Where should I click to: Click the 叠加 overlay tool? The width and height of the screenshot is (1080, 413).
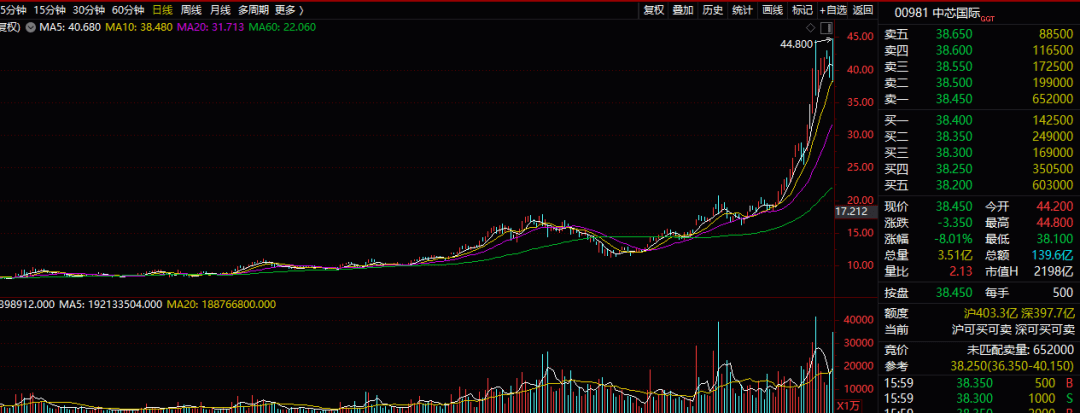[x=683, y=10]
